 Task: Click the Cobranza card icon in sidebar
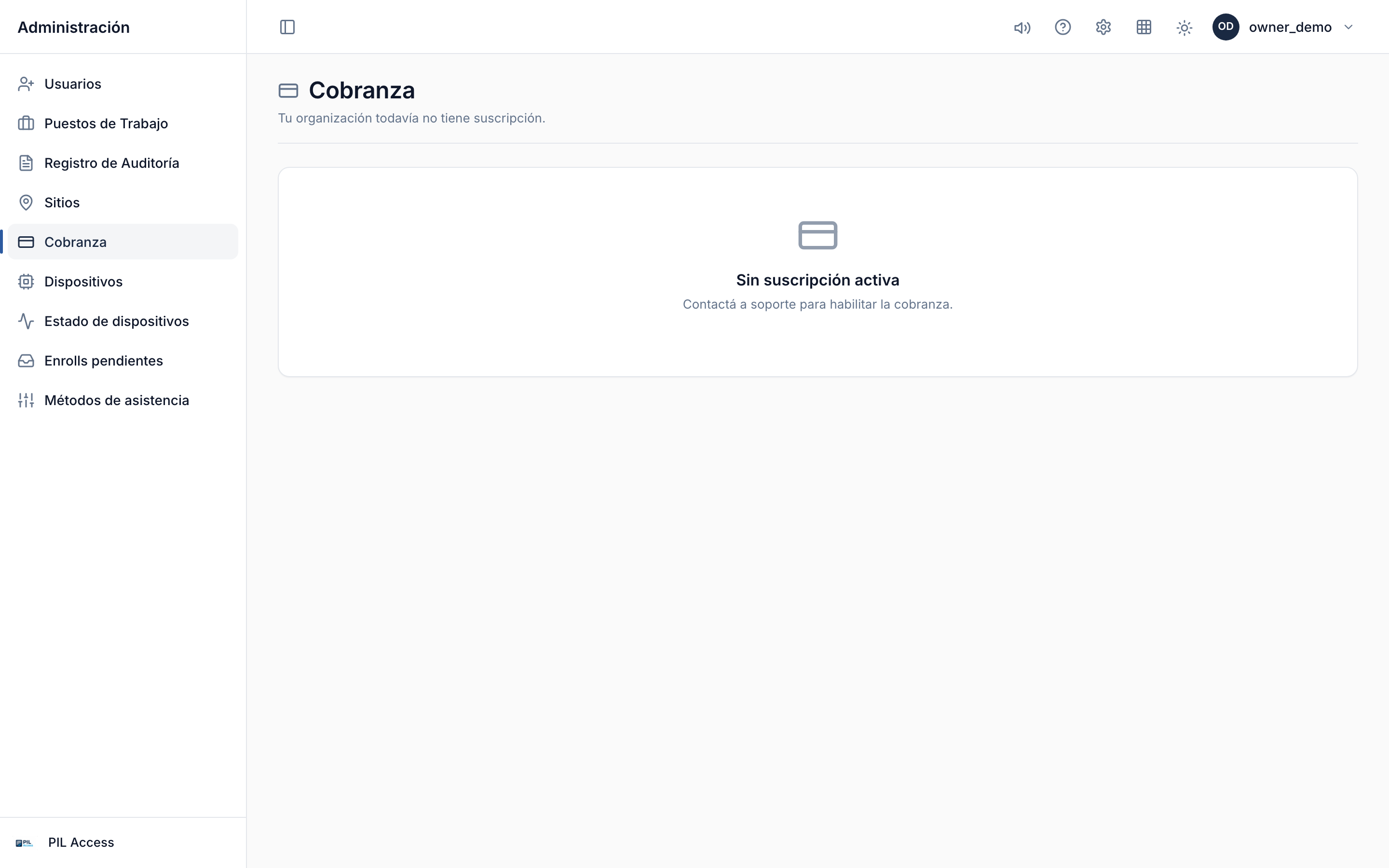point(26,242)
